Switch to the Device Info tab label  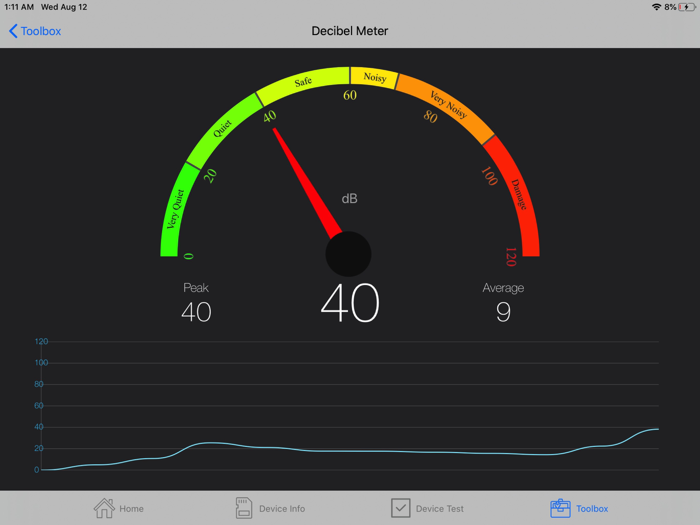point(282,508)
